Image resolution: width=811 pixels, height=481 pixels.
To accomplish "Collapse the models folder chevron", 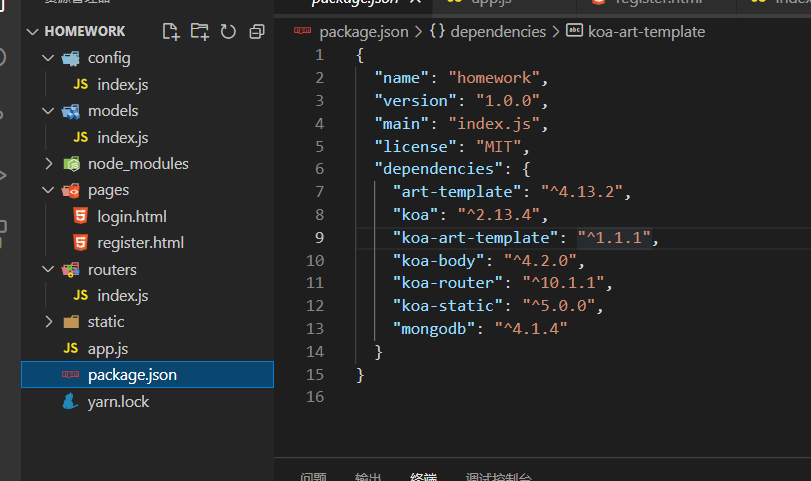I will click(48, 111).
